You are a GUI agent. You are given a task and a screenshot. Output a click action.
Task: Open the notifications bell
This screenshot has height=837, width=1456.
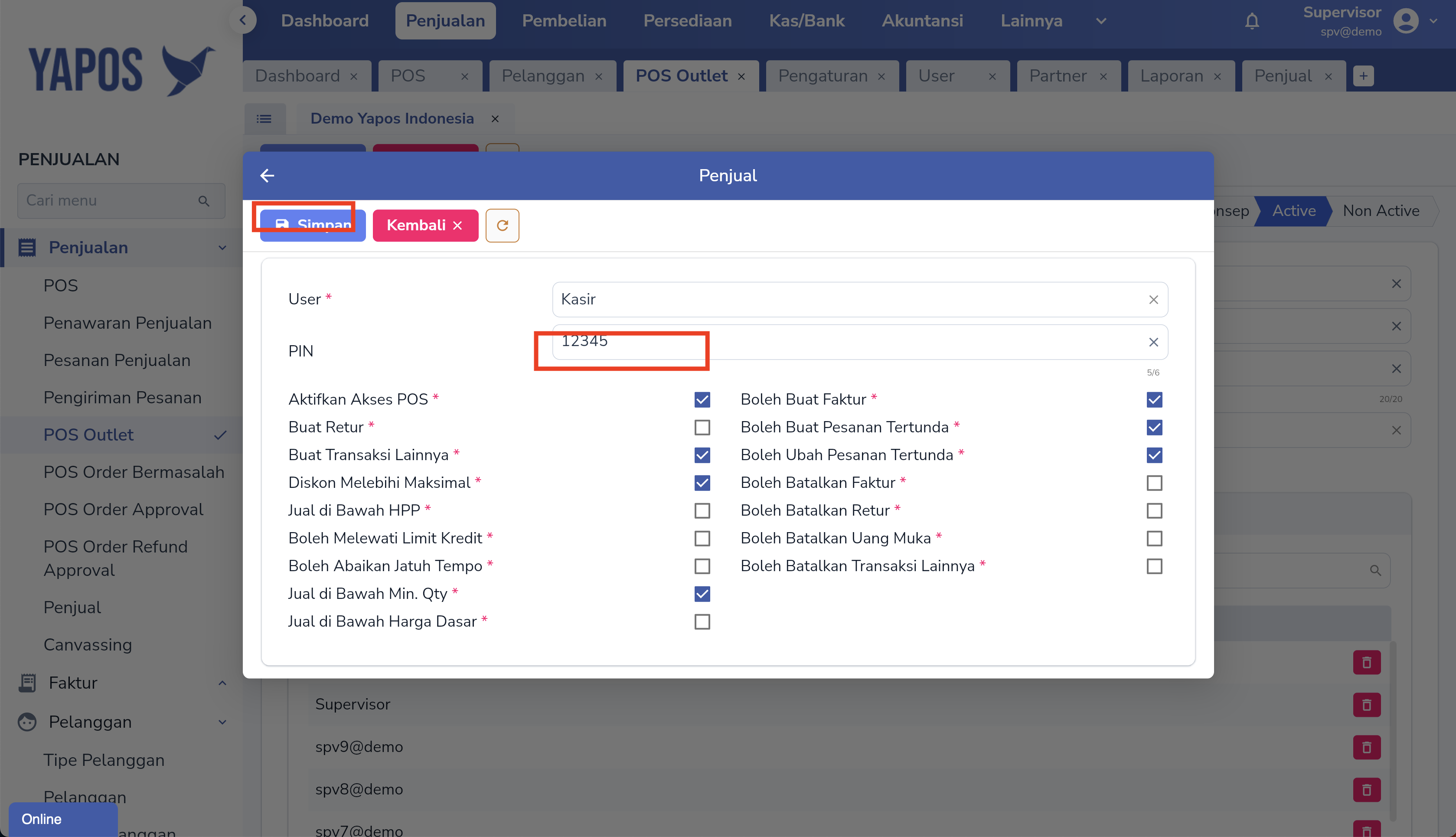coord(1252,21)
